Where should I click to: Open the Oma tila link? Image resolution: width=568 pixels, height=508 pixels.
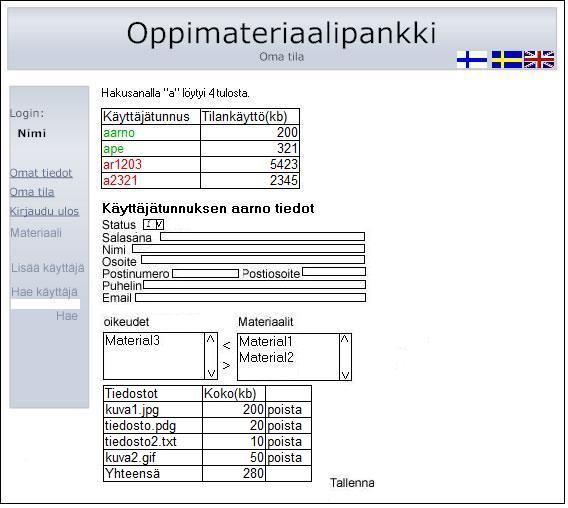pyautogui.click(x=32, y=192)
